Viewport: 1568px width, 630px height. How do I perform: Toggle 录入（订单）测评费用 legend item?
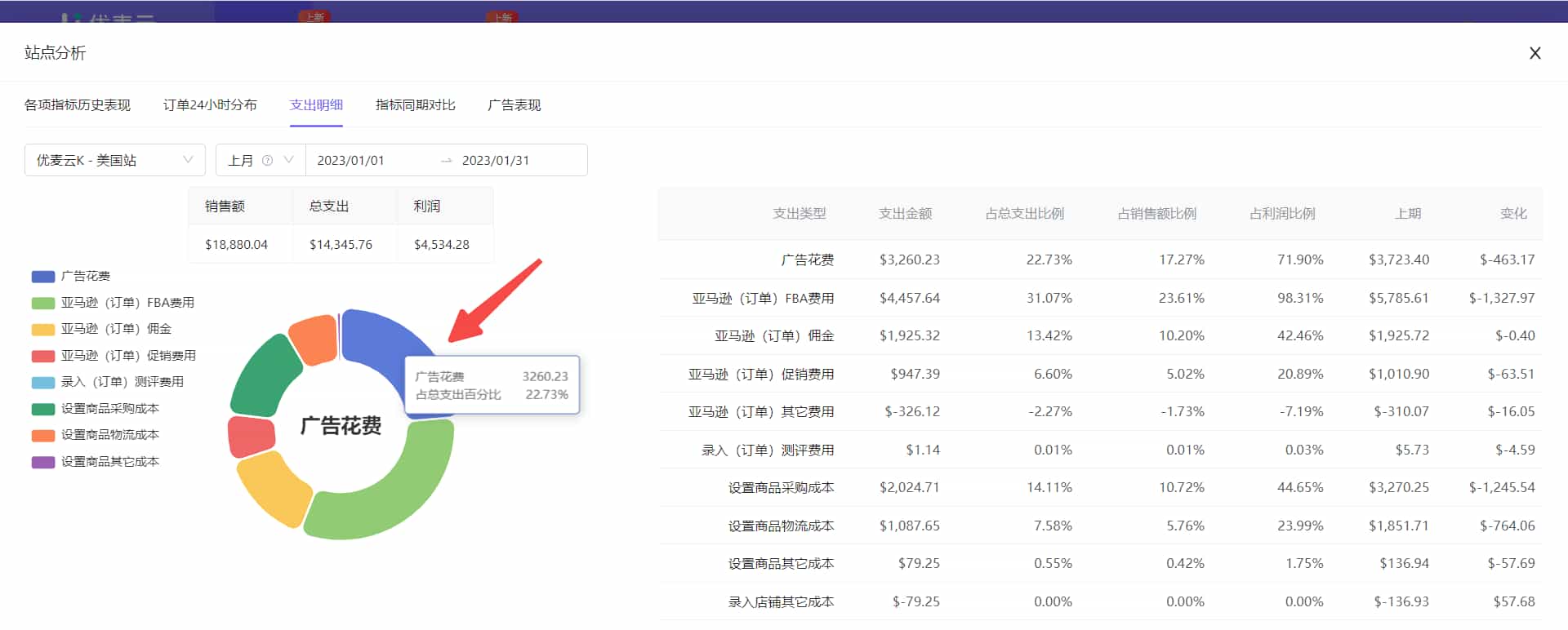coord(108,382)
